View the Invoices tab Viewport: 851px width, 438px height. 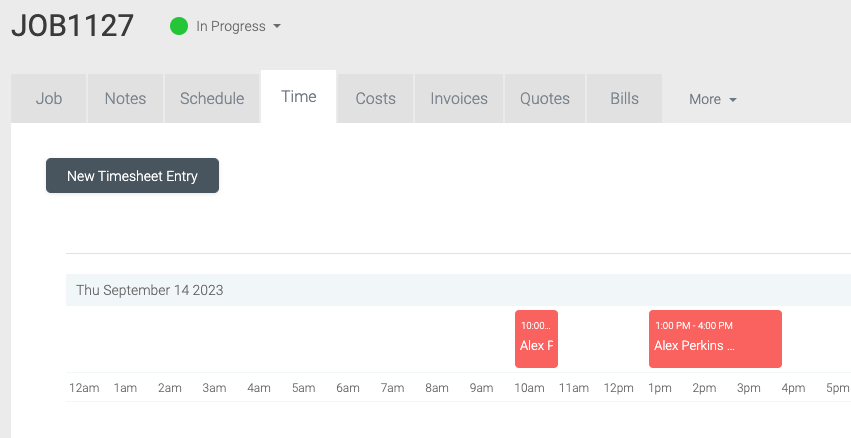[459, 98]
